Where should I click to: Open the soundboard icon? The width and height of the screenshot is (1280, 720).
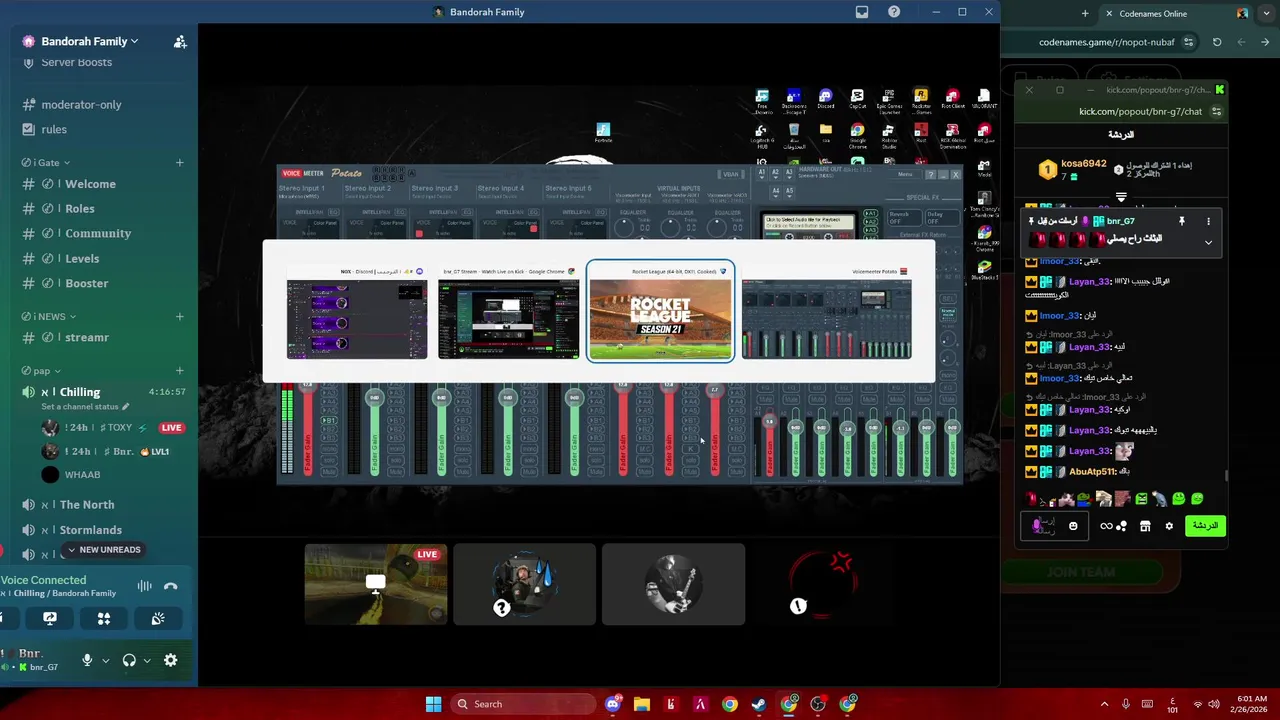click(158, 619)
